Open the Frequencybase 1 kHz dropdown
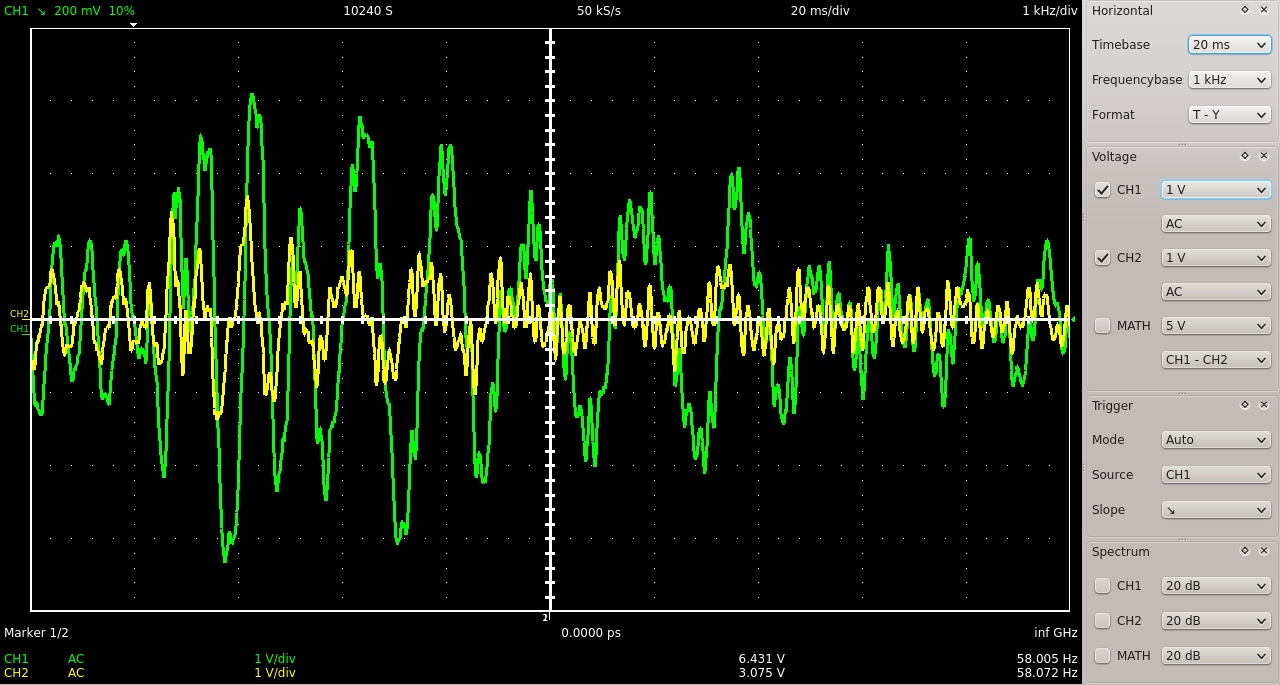 click(x=1229, y=80)
